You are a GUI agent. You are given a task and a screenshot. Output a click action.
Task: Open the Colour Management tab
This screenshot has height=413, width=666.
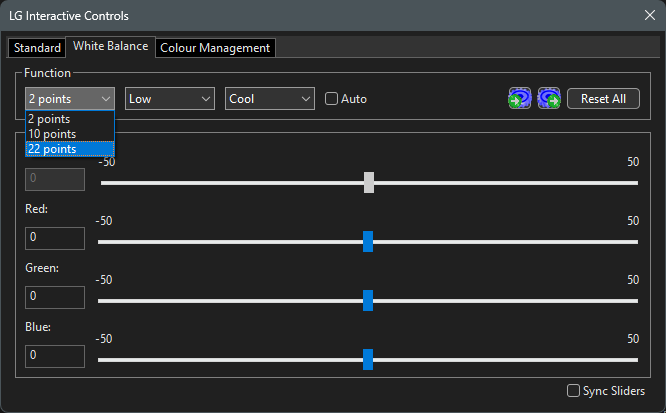pyautogui.click(x=215, y=48)
